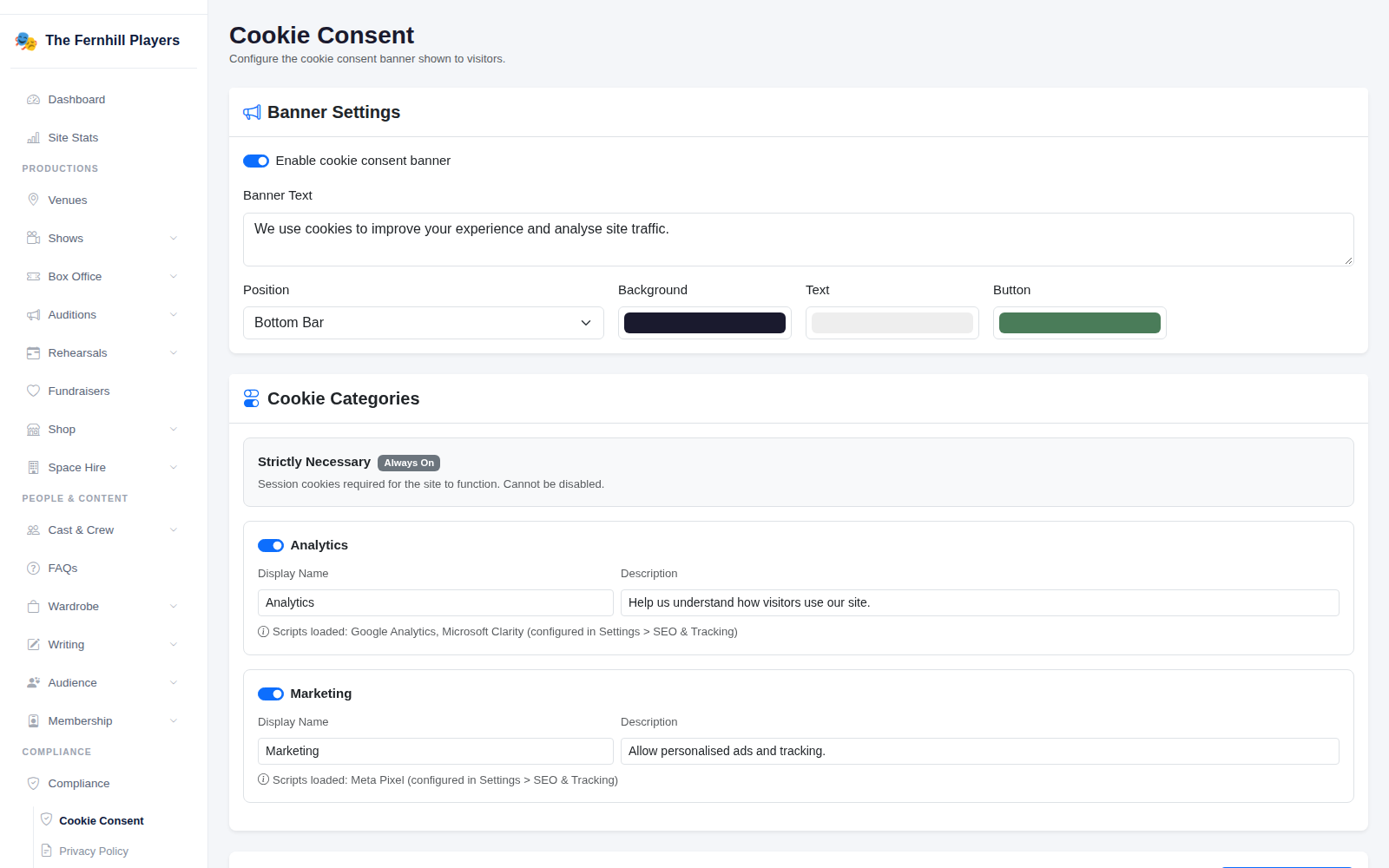1389x868 pixels.
Task: Open the Venues page
Action: point(103,201)
